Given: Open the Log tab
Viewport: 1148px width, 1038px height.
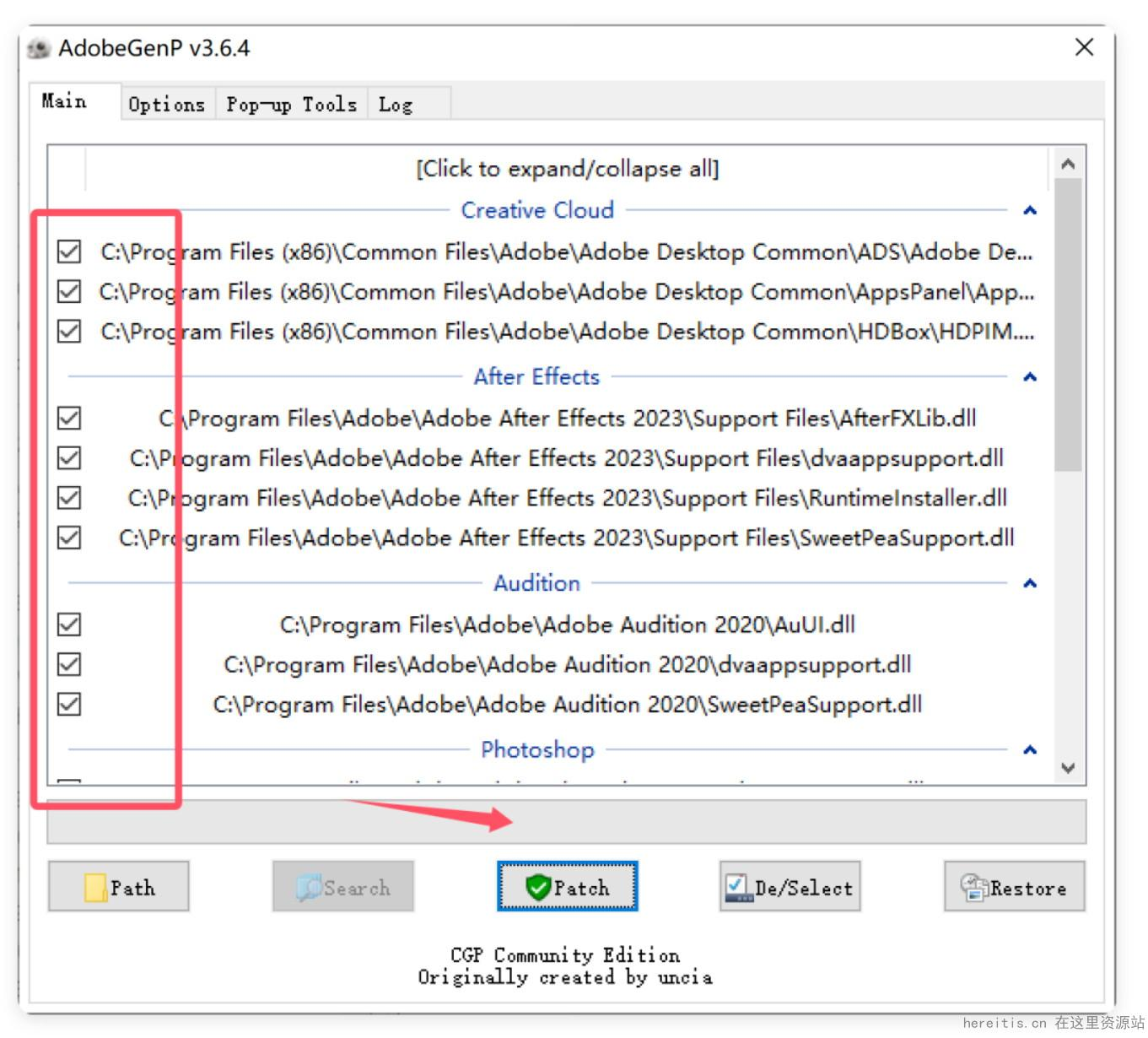Looking at the screenshot, I should coord(409,105).
